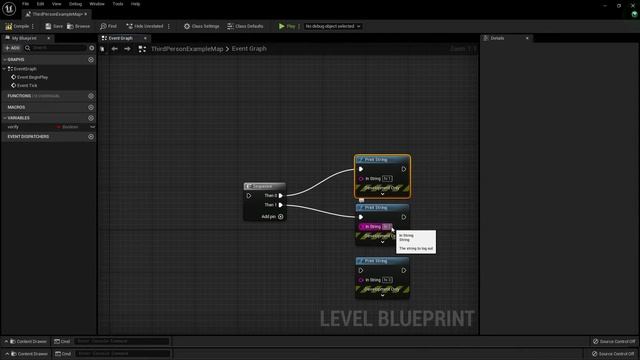Open the Compile options three-dot menu
The width and height of the screenshot is (640, 360).
click(x=33, y=26)
